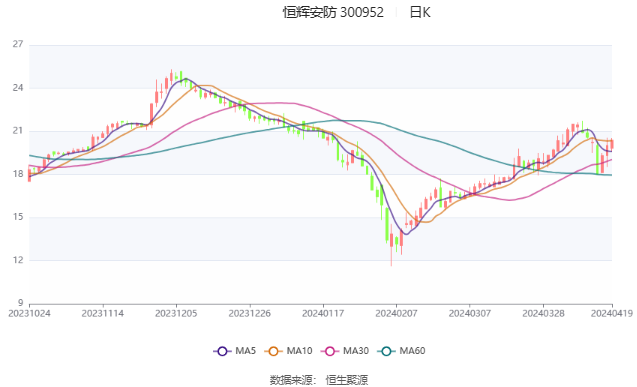Click the 24 price axis label

point(18,88)
